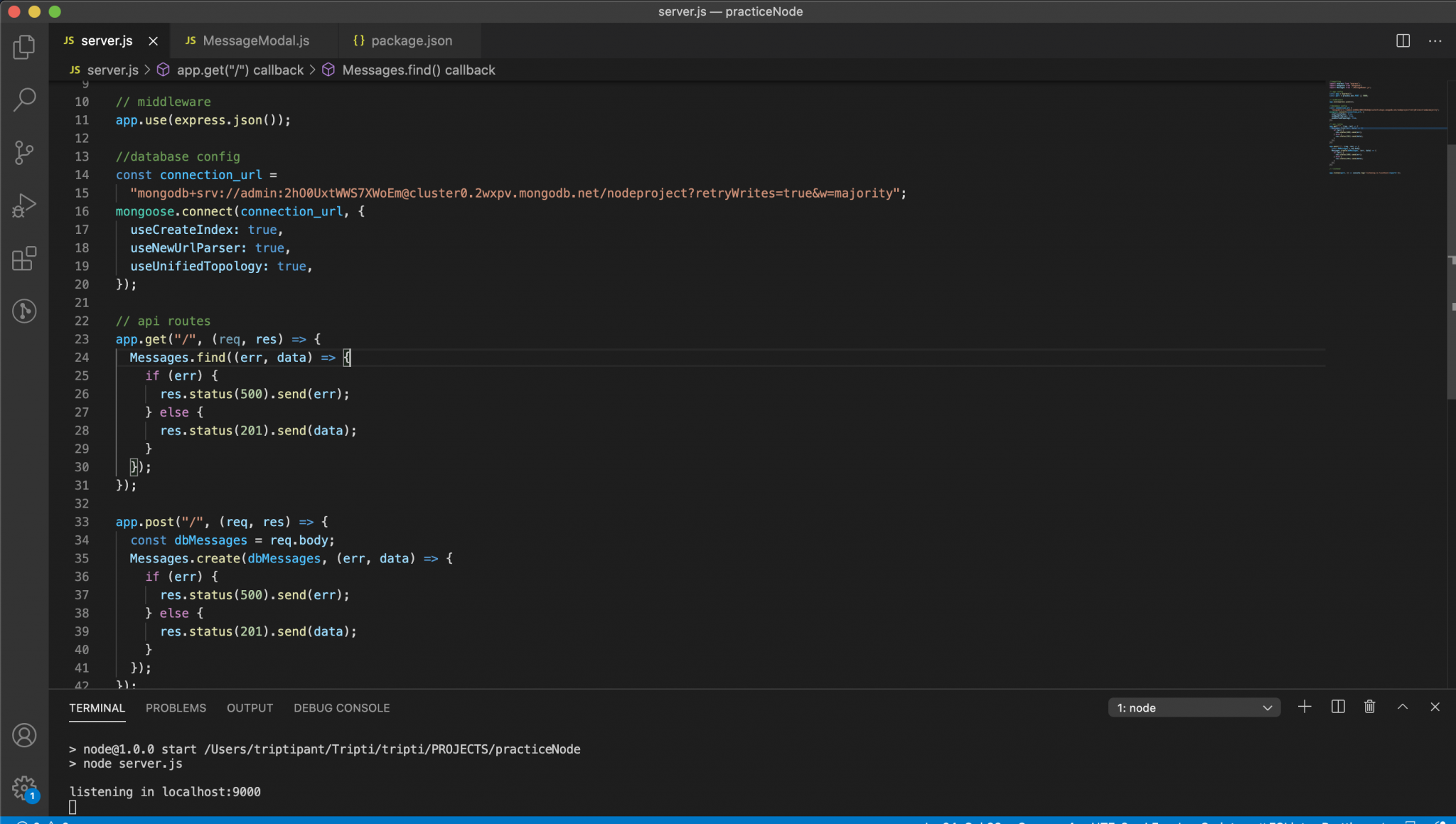
Task: Click server.js in the breadcrumb
Action: [x=105, y=70]
